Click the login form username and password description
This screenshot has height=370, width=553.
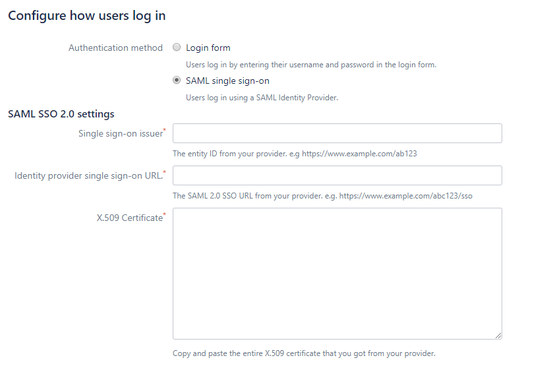click(311, 65)
